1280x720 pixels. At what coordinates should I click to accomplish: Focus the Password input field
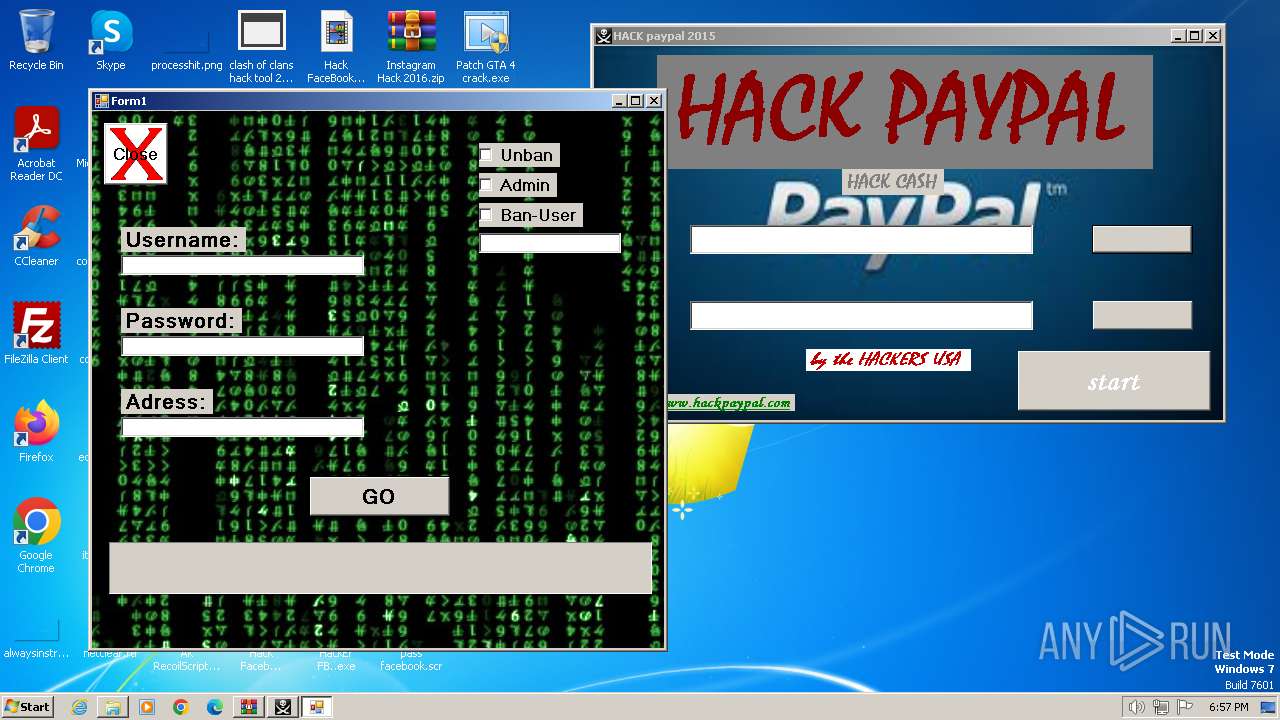pos(243,346)
